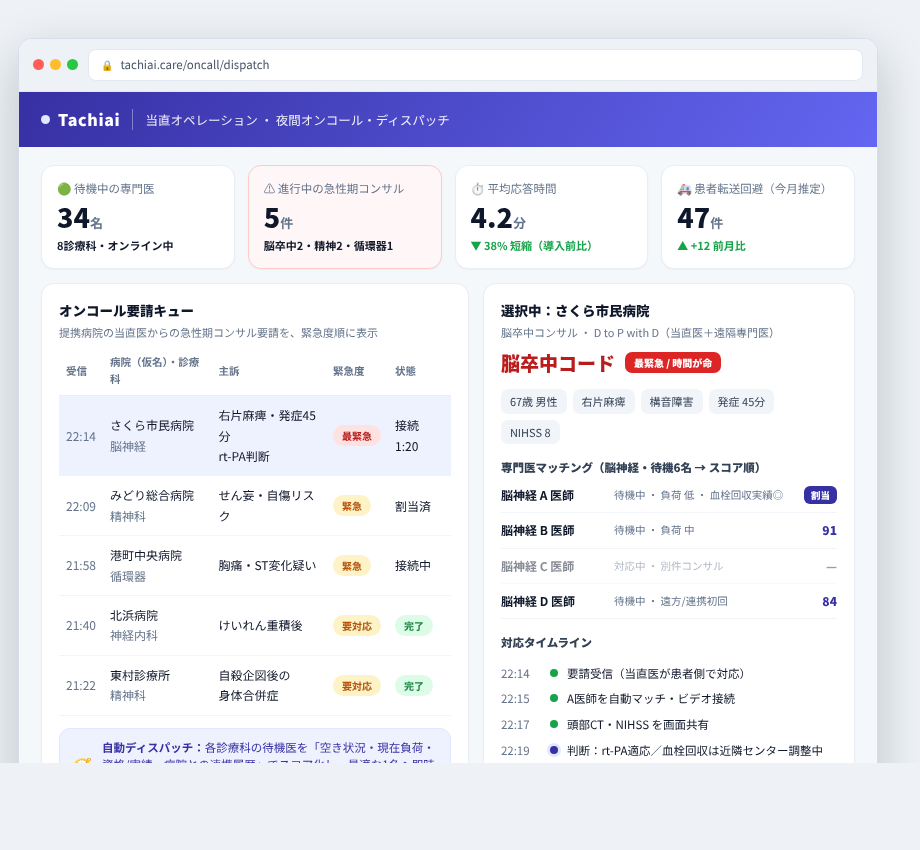Select the 脳神経 D 医師 row
The height and width of the screenshot is (850, 920).
click(669, 602)
